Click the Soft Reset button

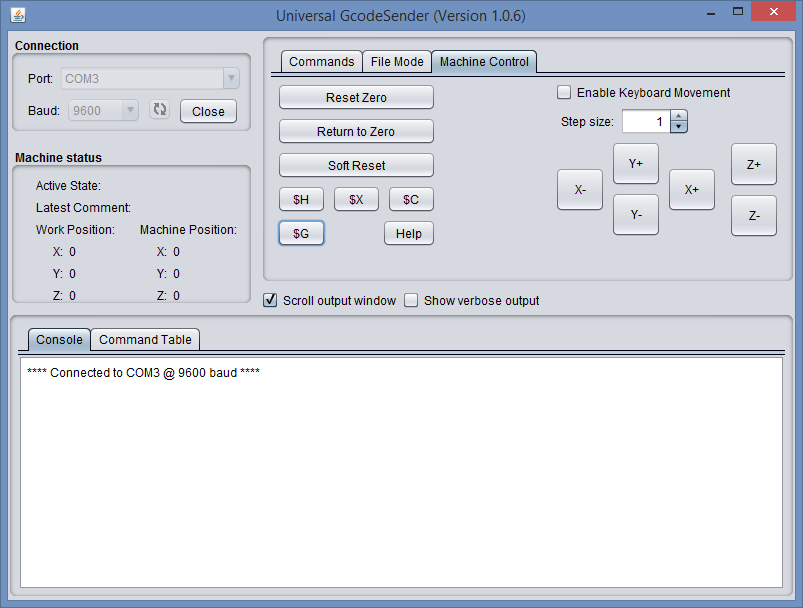[x=356, y=166]
